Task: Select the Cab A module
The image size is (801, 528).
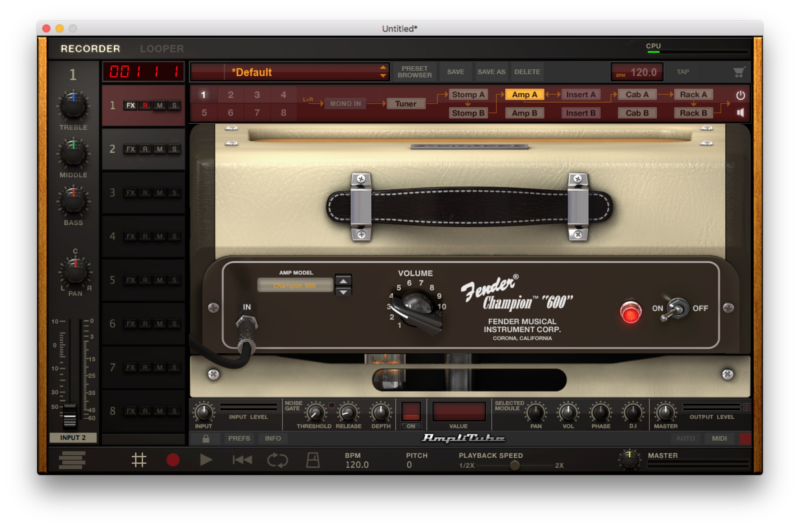Action: click(x=637, y=94)
